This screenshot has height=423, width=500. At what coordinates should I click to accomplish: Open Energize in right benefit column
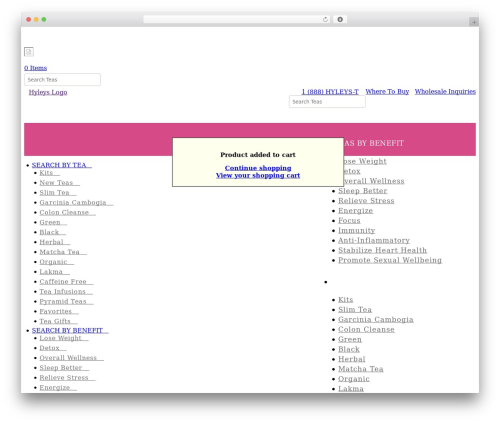pos(356,211)
